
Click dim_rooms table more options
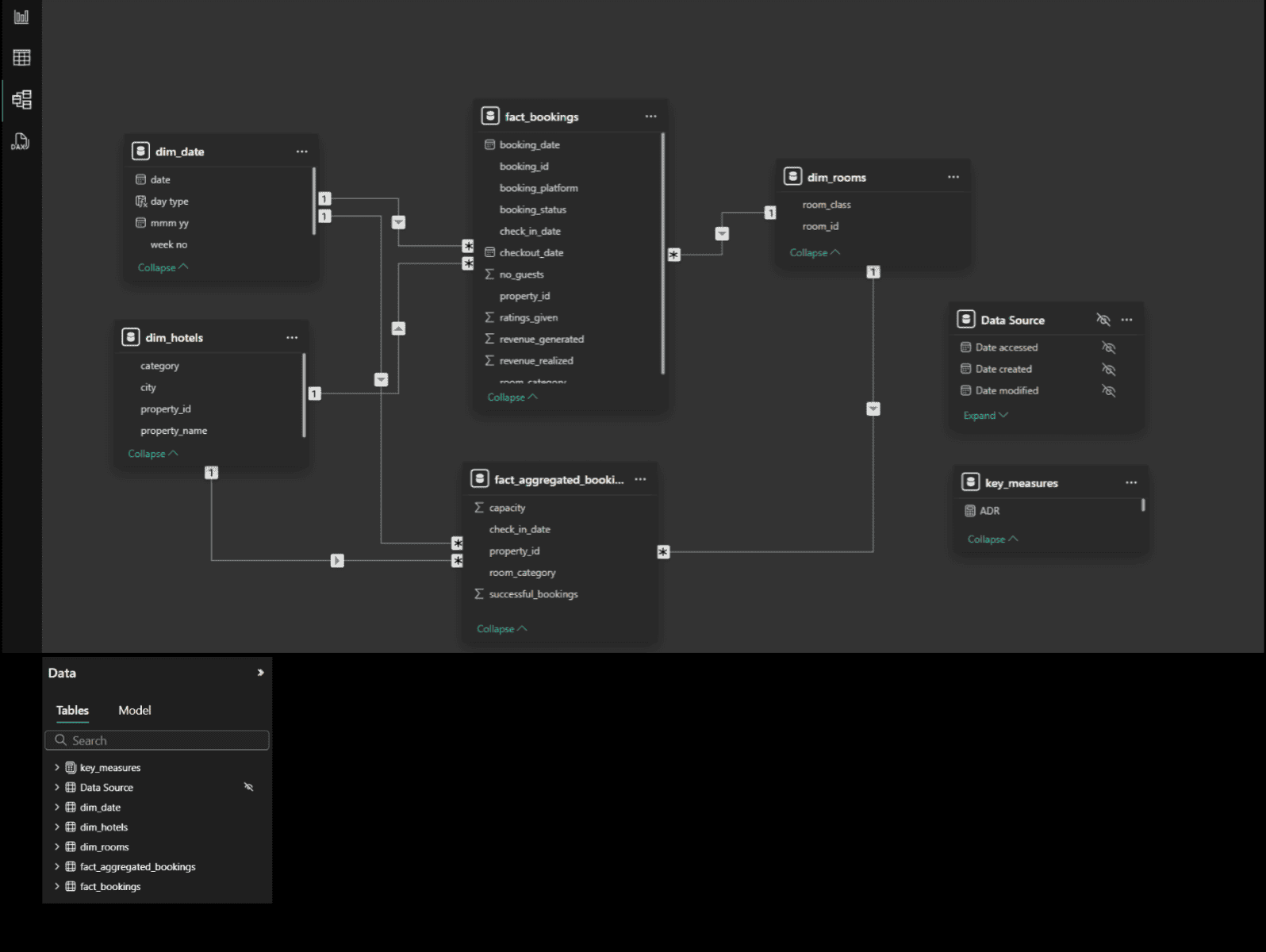pyautogui.click(x=953, y=178)
